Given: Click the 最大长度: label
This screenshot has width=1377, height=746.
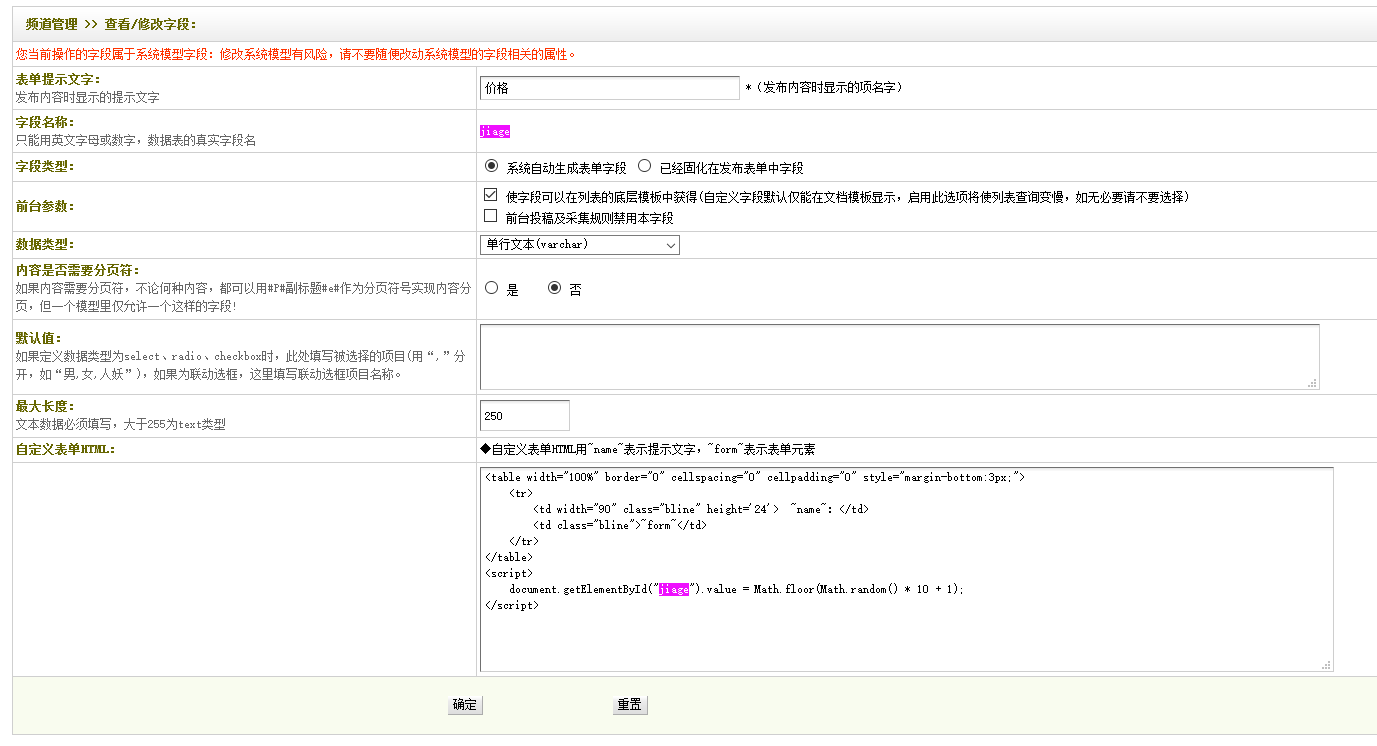Looking at the screenshot, I should coord(45,407).
